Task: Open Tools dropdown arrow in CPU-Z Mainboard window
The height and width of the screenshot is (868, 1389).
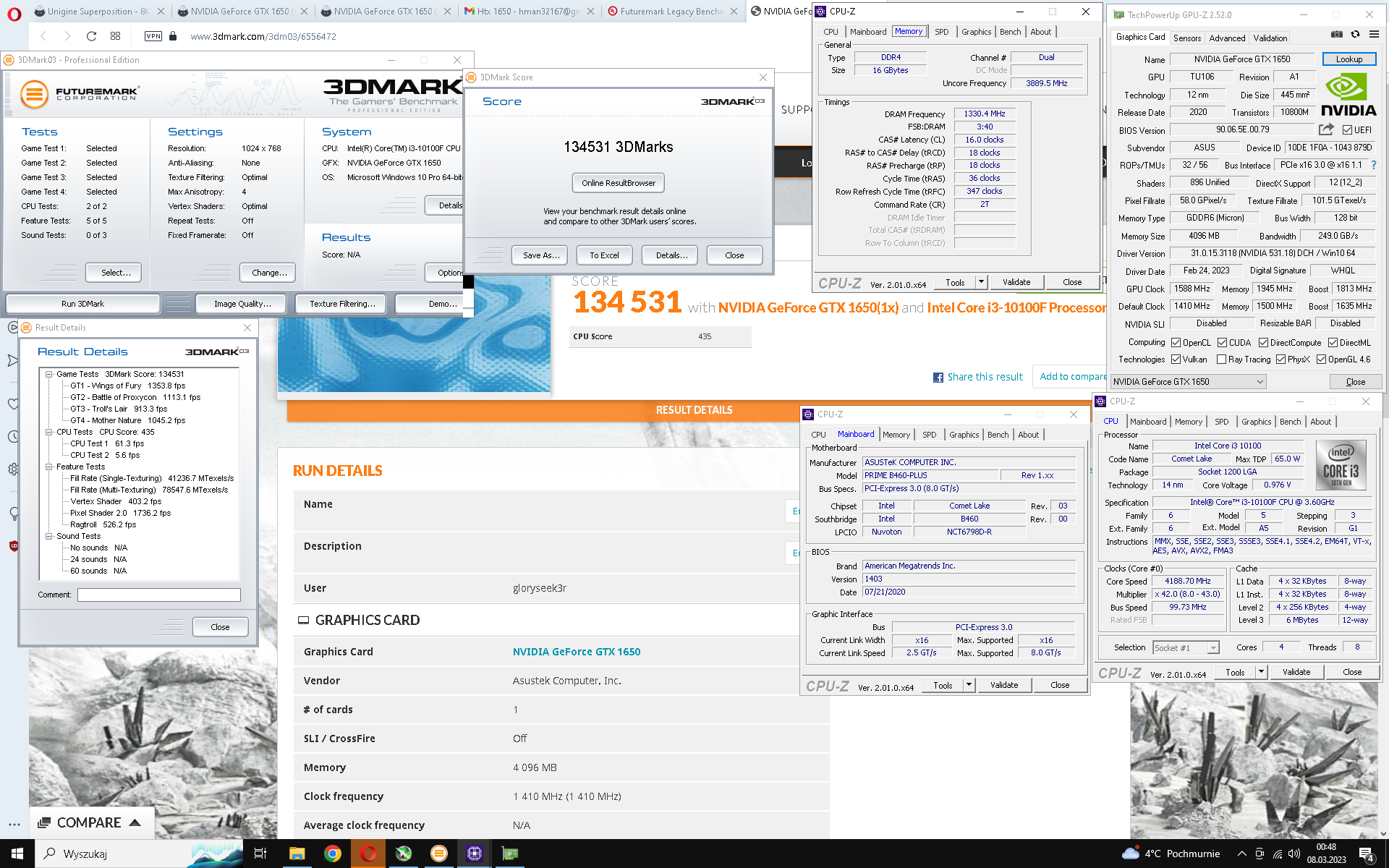Action: coord(969,686)
